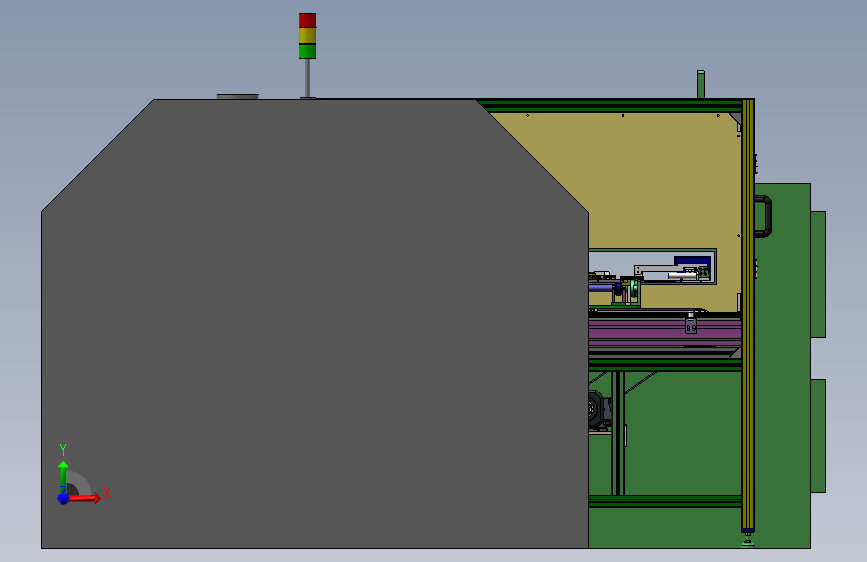The width and height of the screenshot is (867, 562).
Task: Select the yellow vertical frame profile
Action: click(748, 314)
